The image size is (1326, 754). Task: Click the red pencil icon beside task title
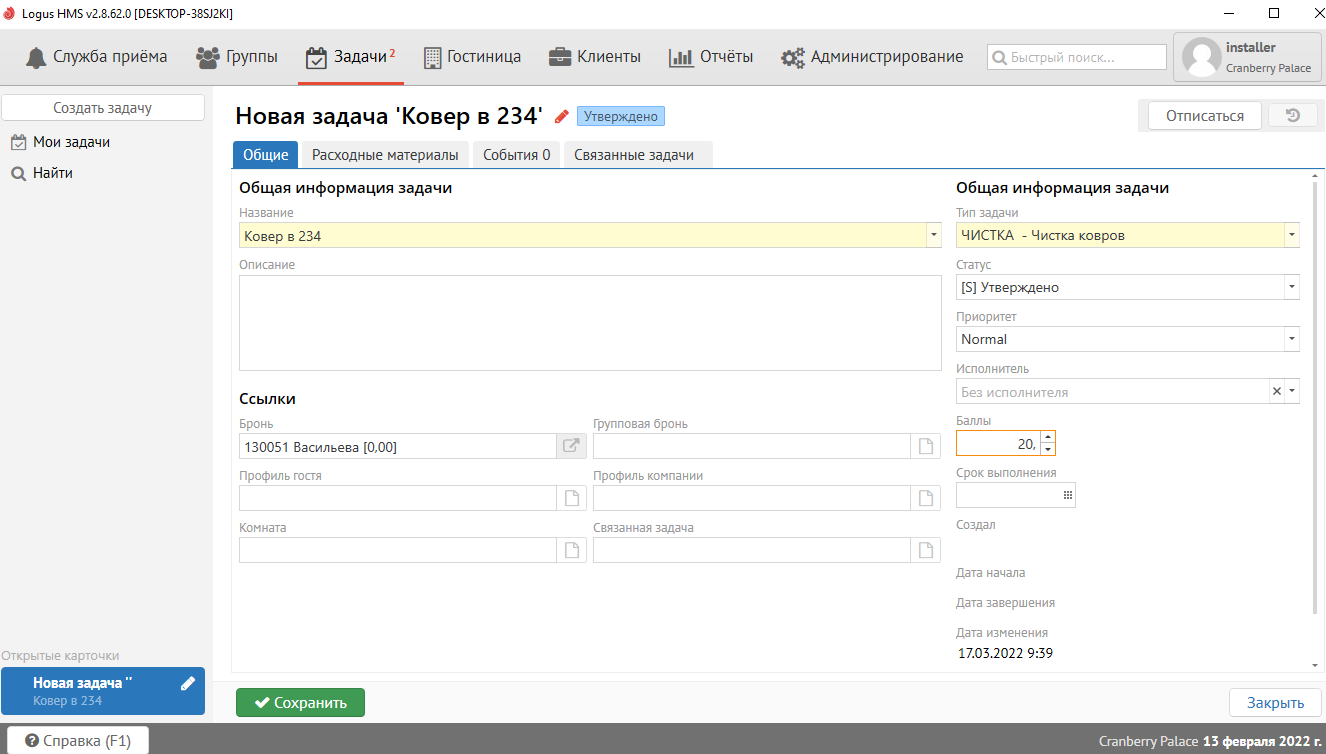tap(562, 116)
